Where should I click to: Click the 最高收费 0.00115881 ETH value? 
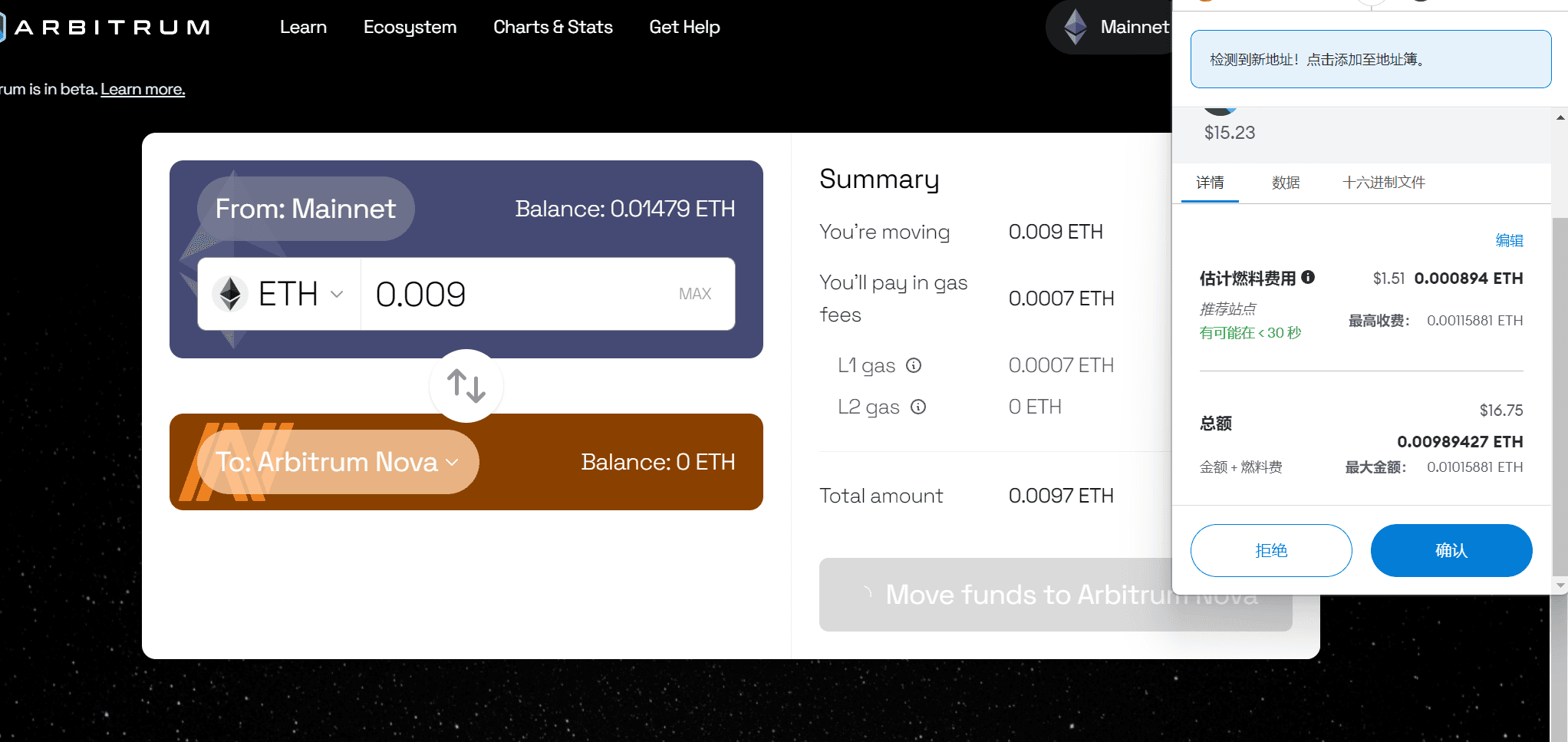tap(1474, 321)
